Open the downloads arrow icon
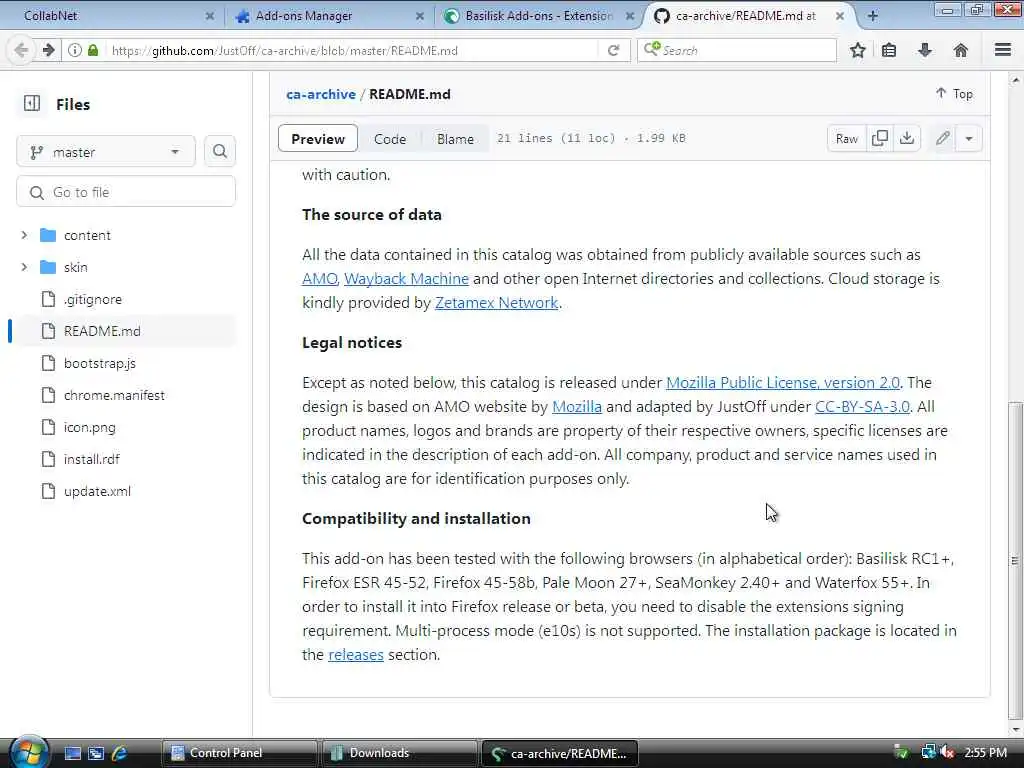This screenshot has height=768, width=1024. pyautogui.click(x=925, y=50)
